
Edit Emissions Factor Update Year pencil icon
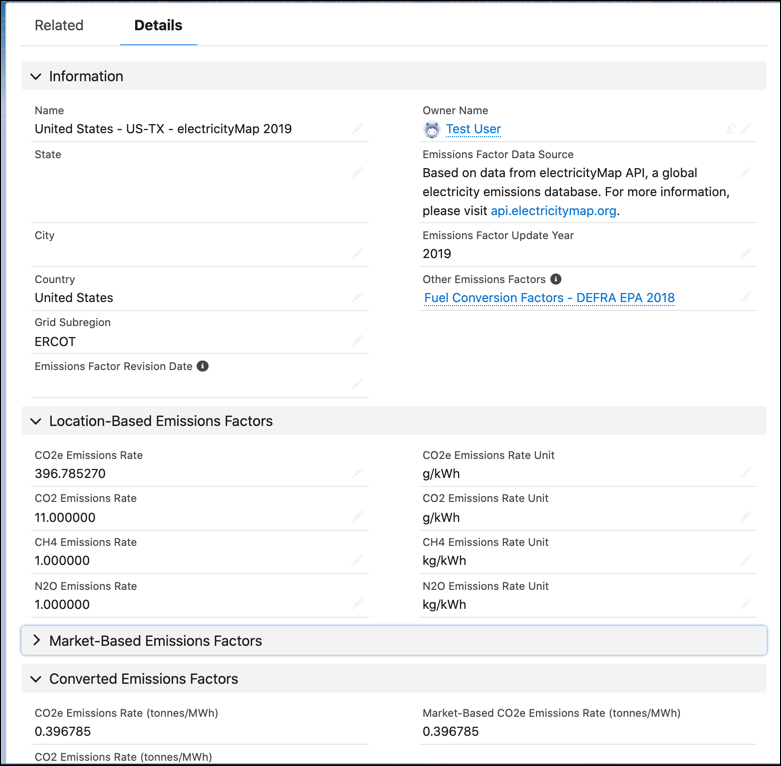click(746, 254)
